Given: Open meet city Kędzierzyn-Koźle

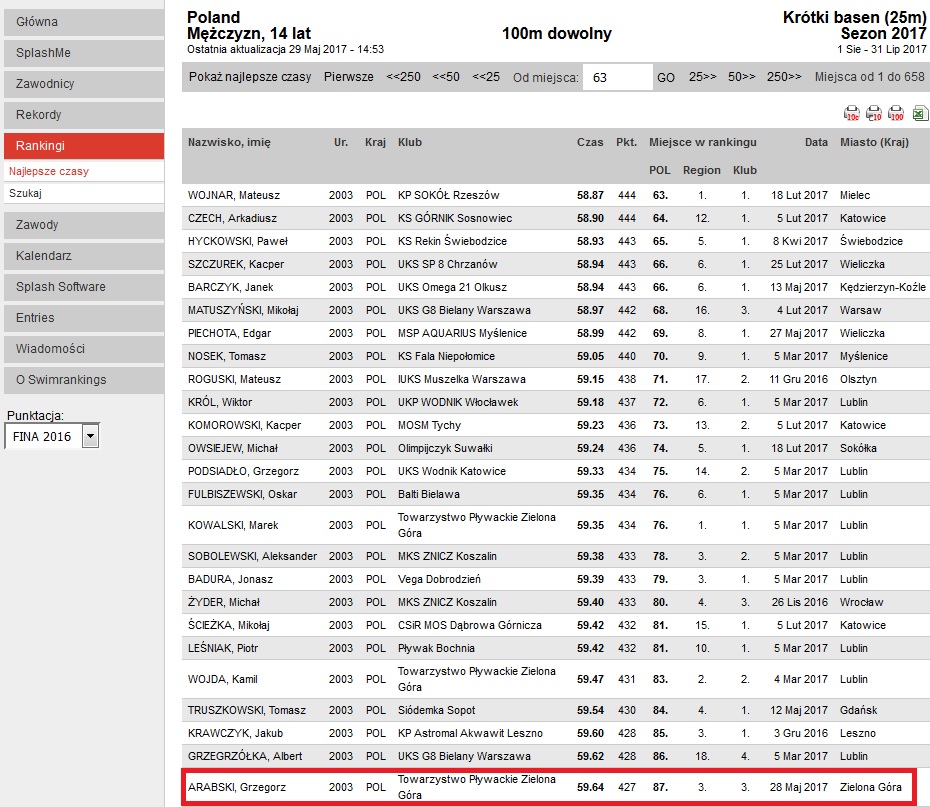Looking at the screenshot, I should pos(883,288).
